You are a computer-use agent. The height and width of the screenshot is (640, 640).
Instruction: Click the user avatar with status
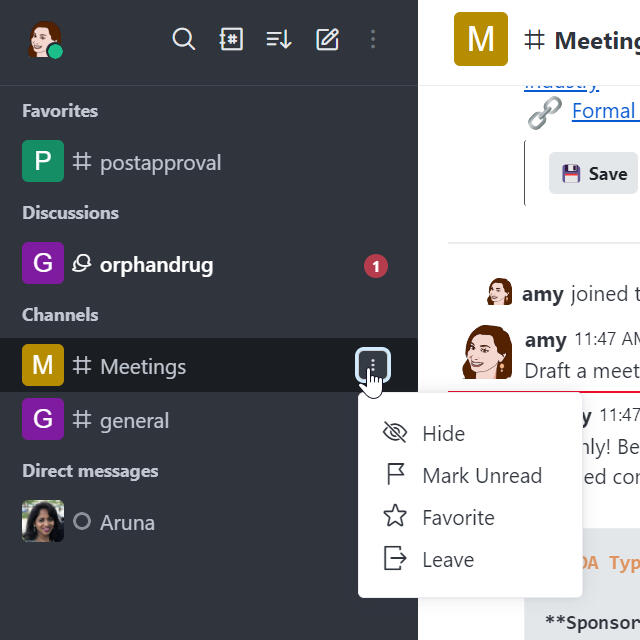pyautogui.click(x=44, y=40)
